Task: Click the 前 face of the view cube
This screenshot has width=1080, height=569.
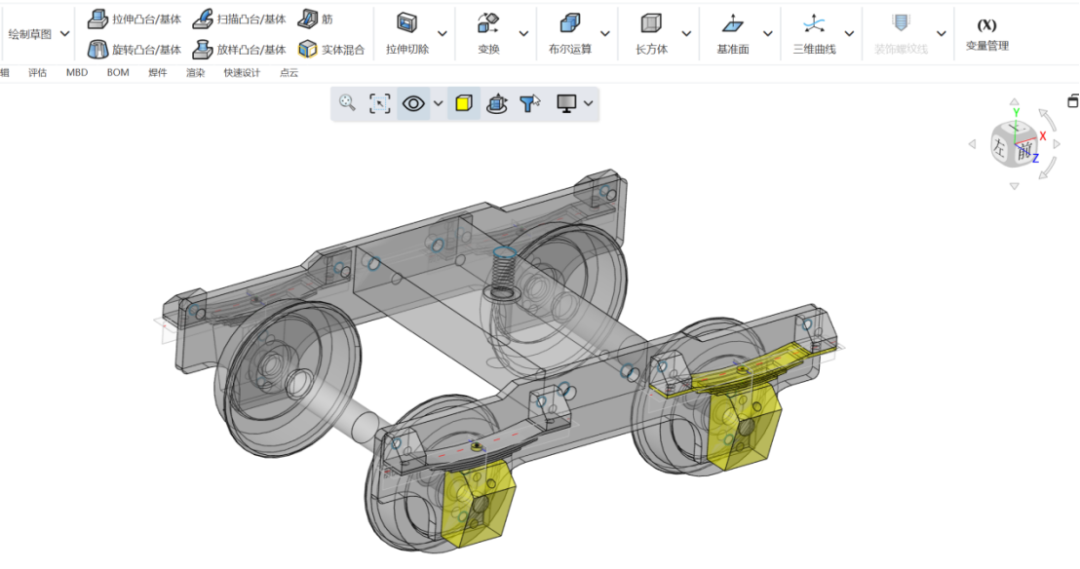Action: [x=1024, y=152]
